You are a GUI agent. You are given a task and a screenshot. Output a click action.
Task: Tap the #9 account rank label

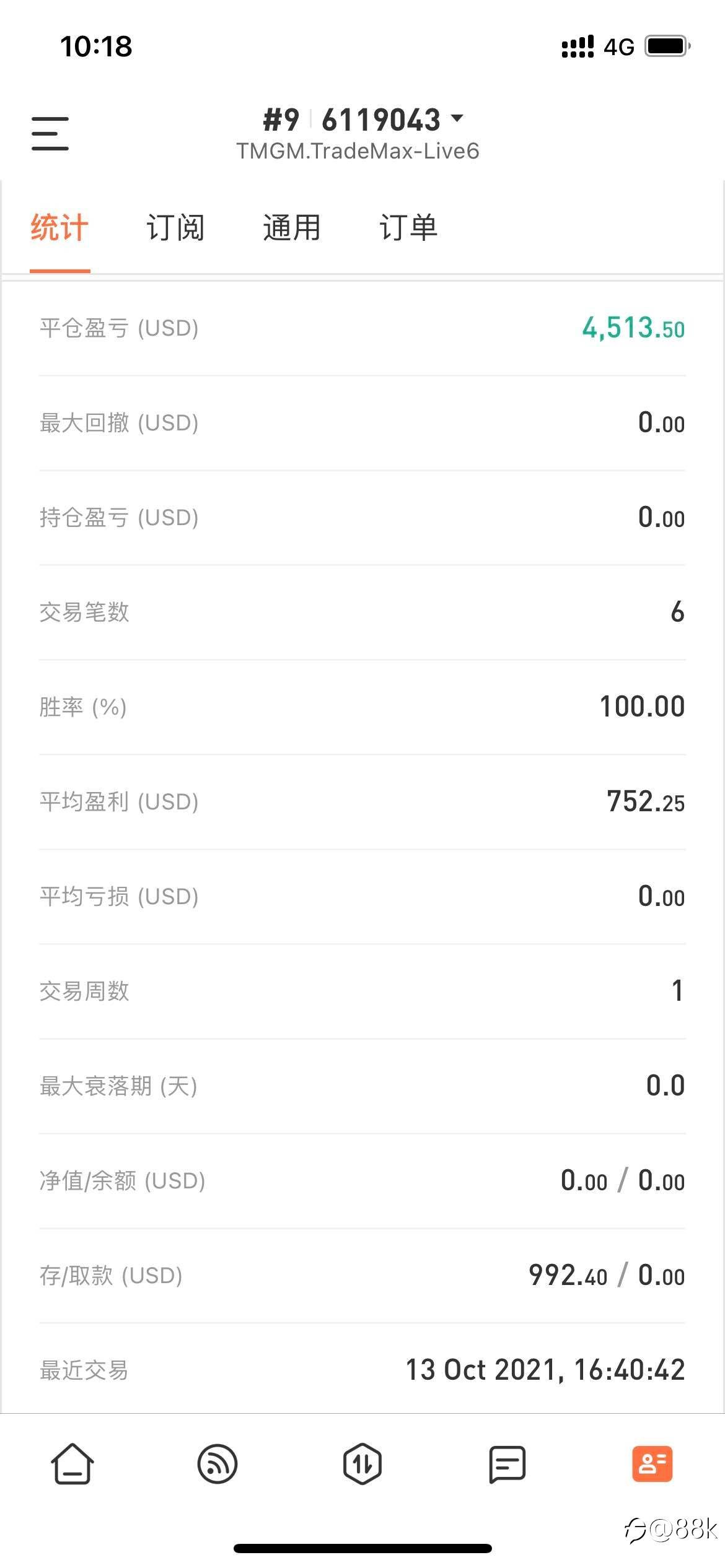(281, 120)
